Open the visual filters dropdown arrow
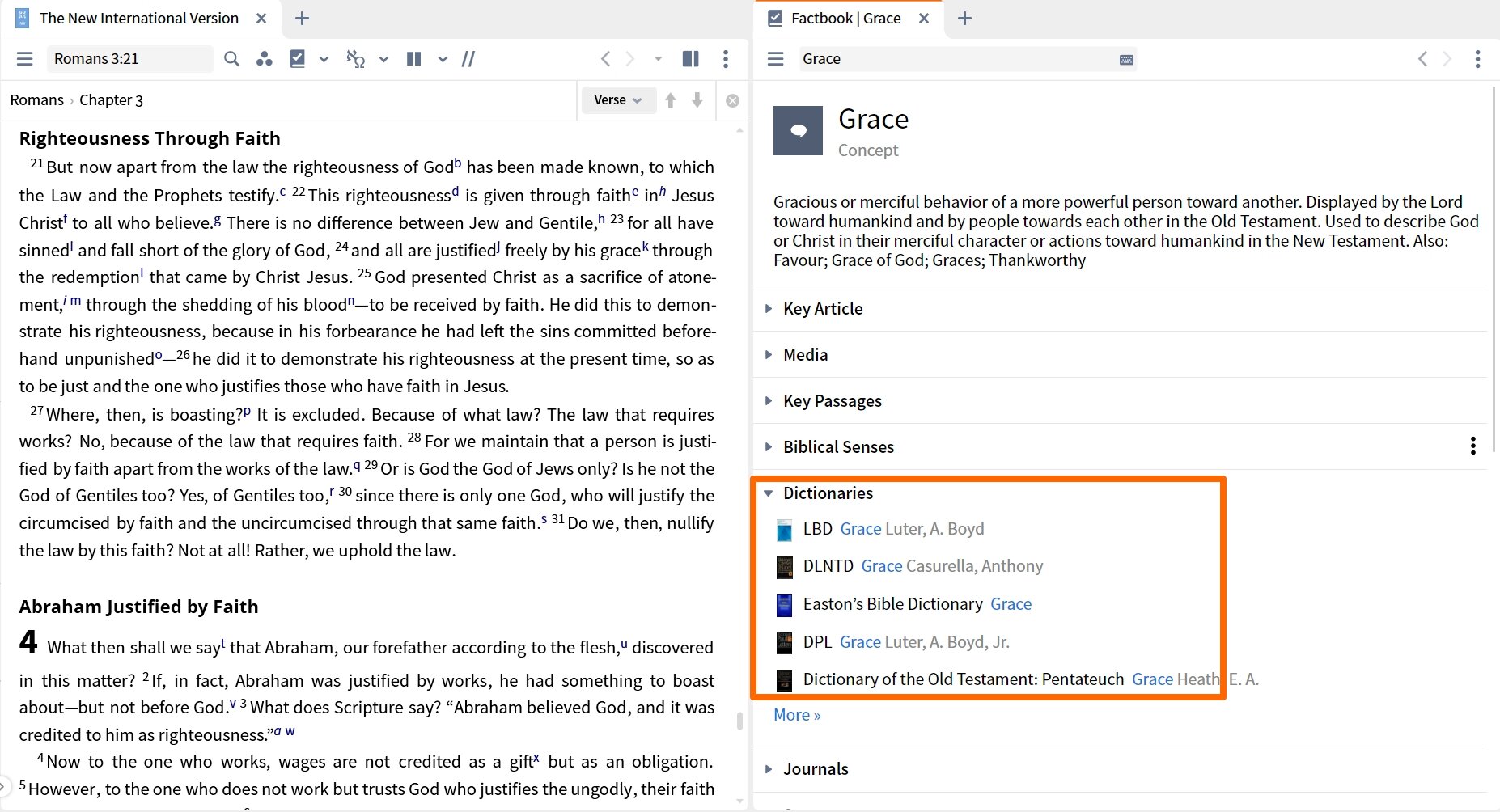Image resolution: width=1500 pixels, height=812 pixels. 324,59
